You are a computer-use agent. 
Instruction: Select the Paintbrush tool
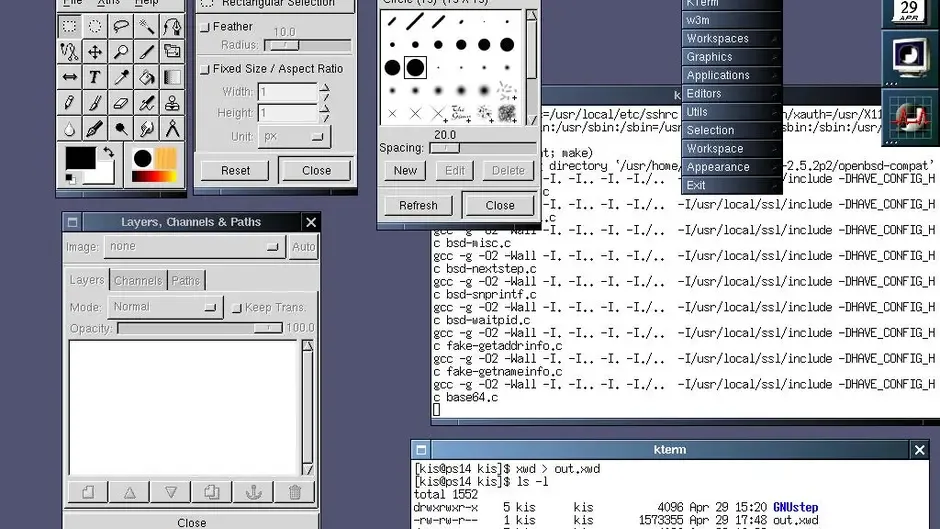click(95, 103)
